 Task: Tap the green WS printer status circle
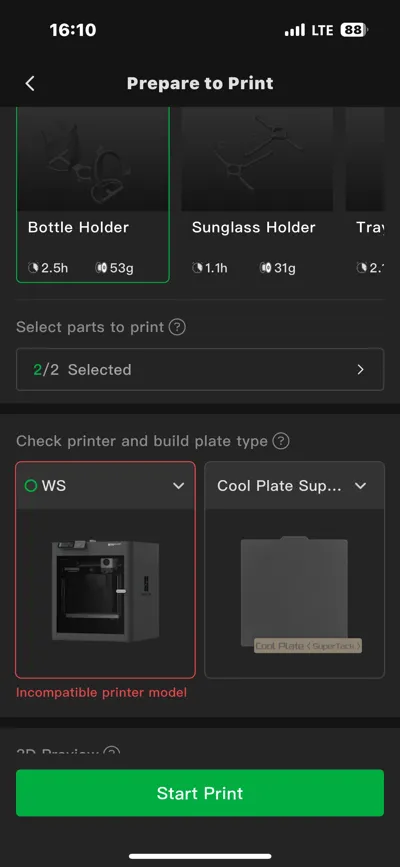31,485
